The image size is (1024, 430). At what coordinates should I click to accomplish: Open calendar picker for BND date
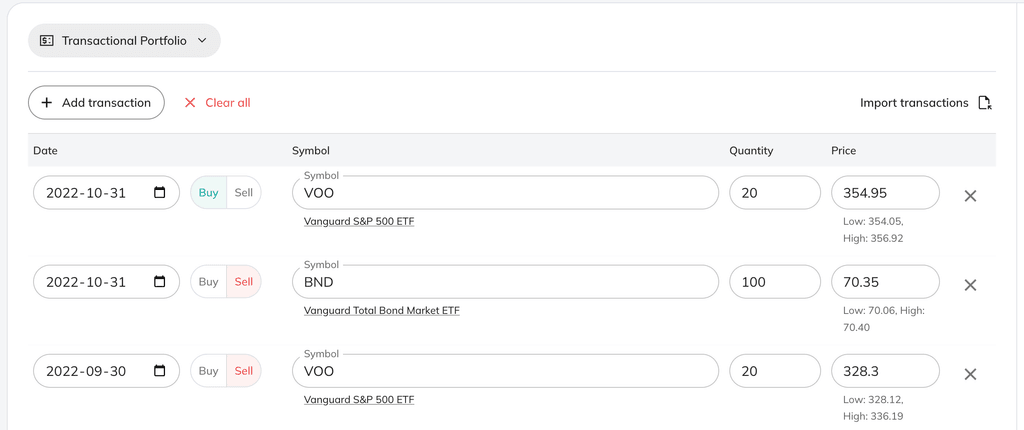pyautogui.click(x=160, y=282)
